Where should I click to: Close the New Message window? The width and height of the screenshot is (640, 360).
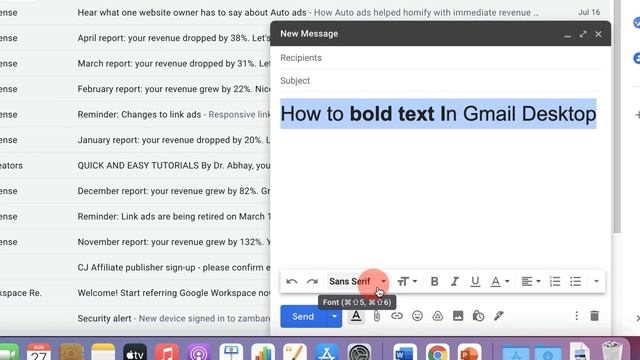[x=598, y=34]
